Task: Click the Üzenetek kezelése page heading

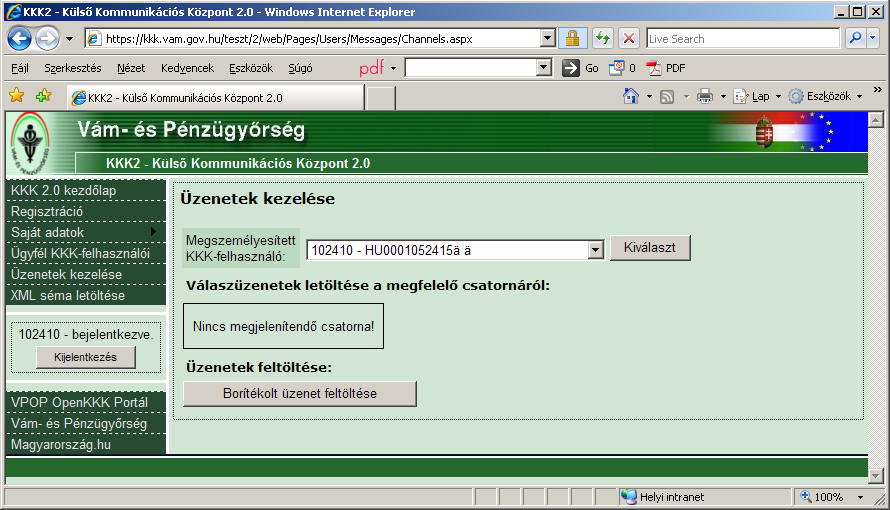Action: click(258, 199)
